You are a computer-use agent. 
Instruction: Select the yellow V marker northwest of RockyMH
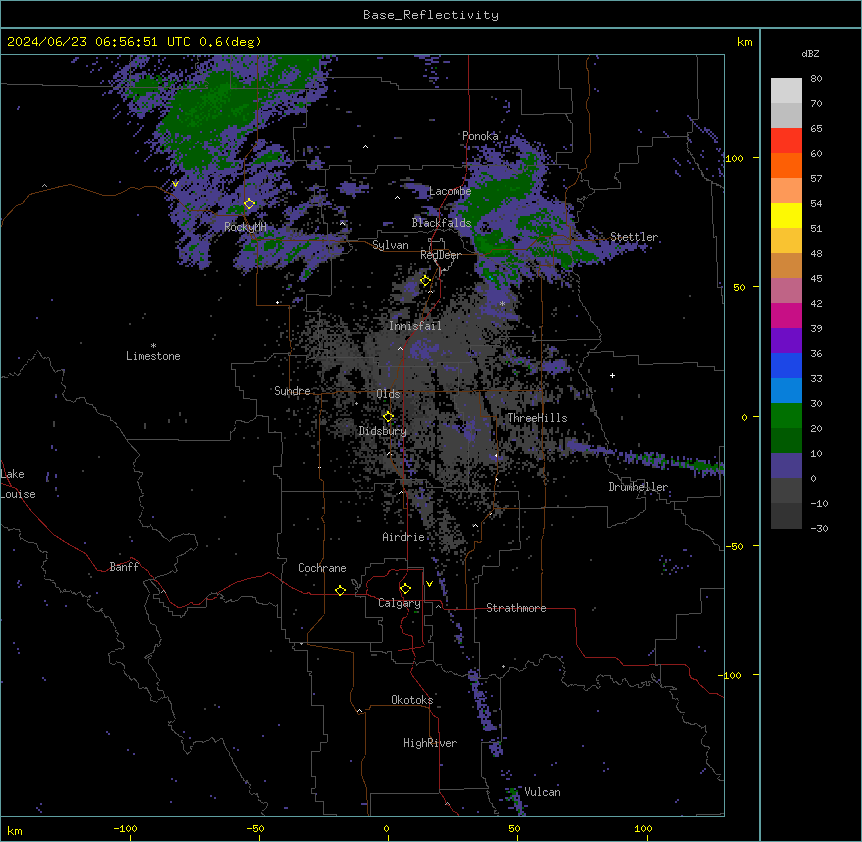click(x=175, y=184)
